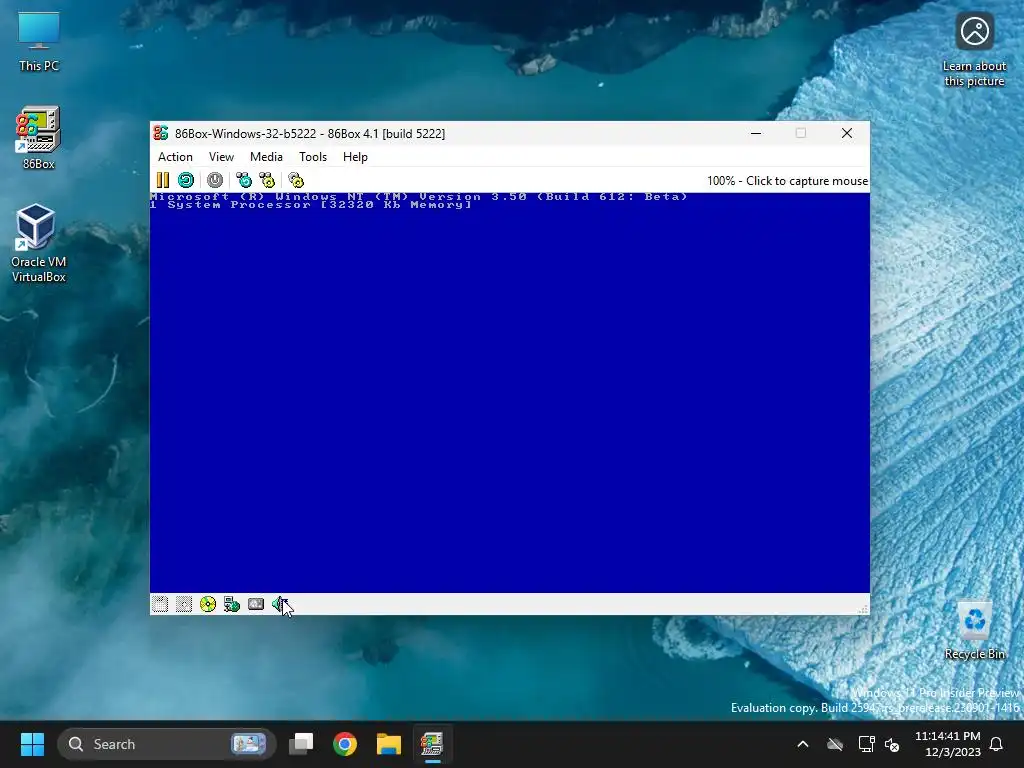1024x768 pixels.
Task: Click the window resize grip in status bar
Action: point(863,609)
